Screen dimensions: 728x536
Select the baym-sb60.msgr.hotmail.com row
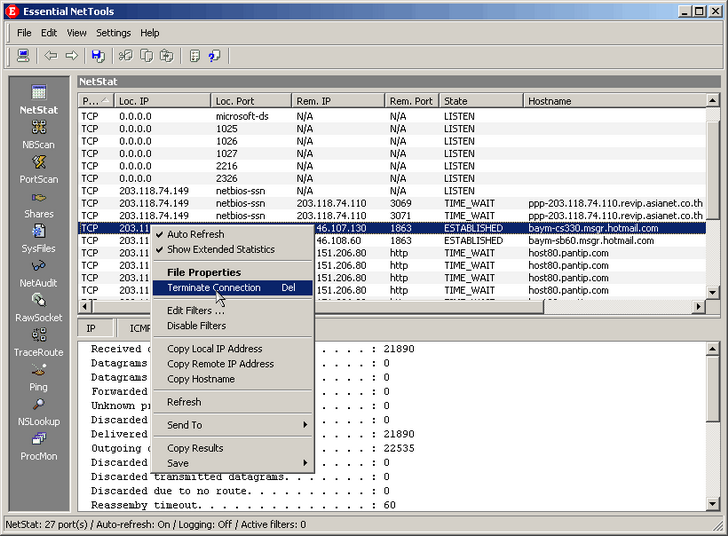point(392,241)
